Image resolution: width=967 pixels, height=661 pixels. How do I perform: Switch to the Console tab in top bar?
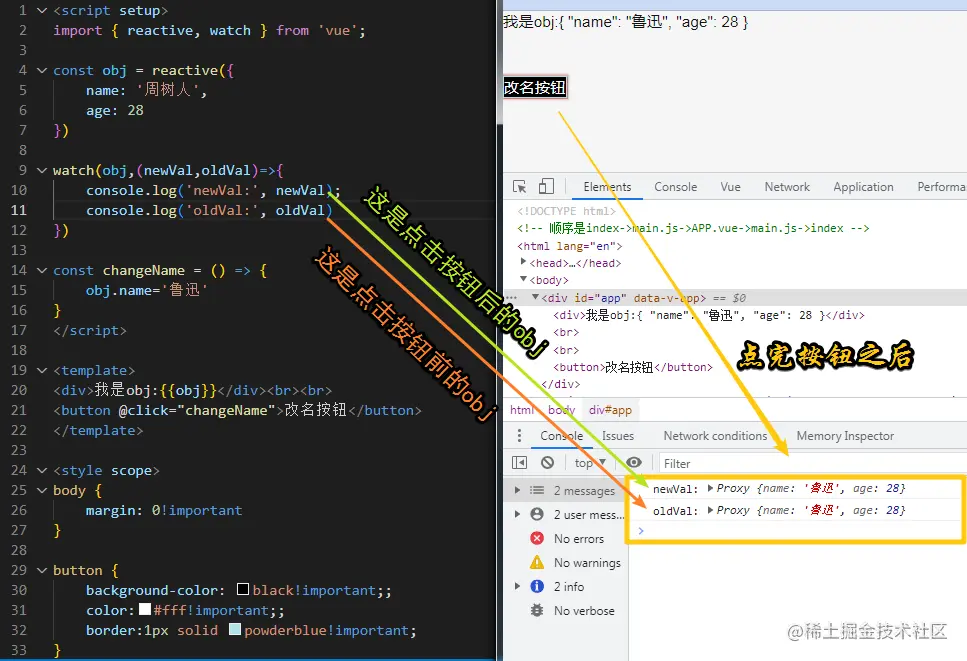(675, 187)
